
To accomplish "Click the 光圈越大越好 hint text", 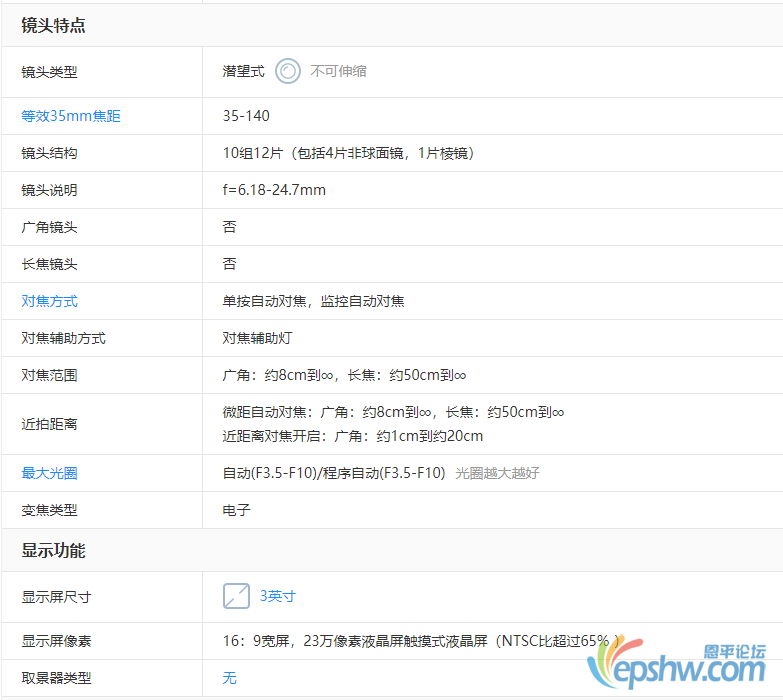I will tap(497, 473).
